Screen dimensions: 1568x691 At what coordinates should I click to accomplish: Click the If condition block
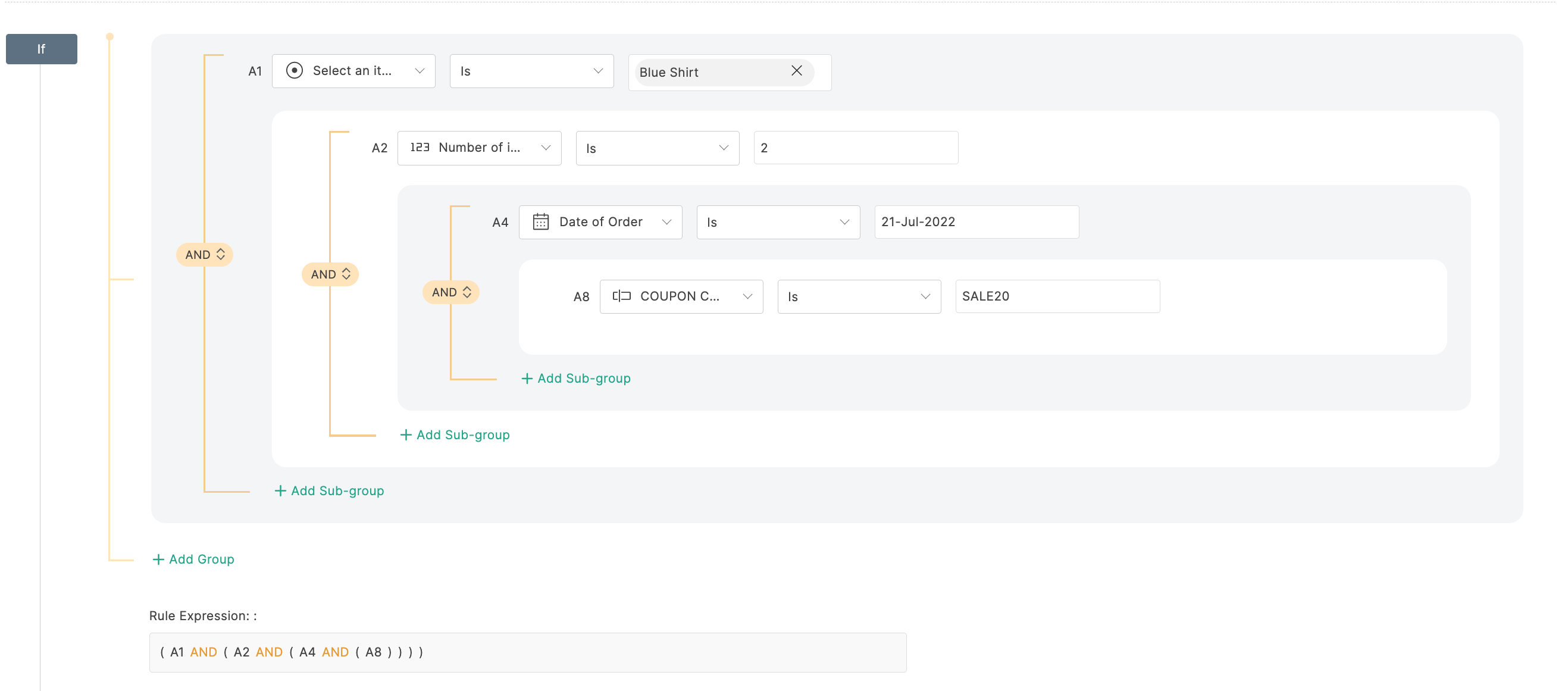click(42, 49)
